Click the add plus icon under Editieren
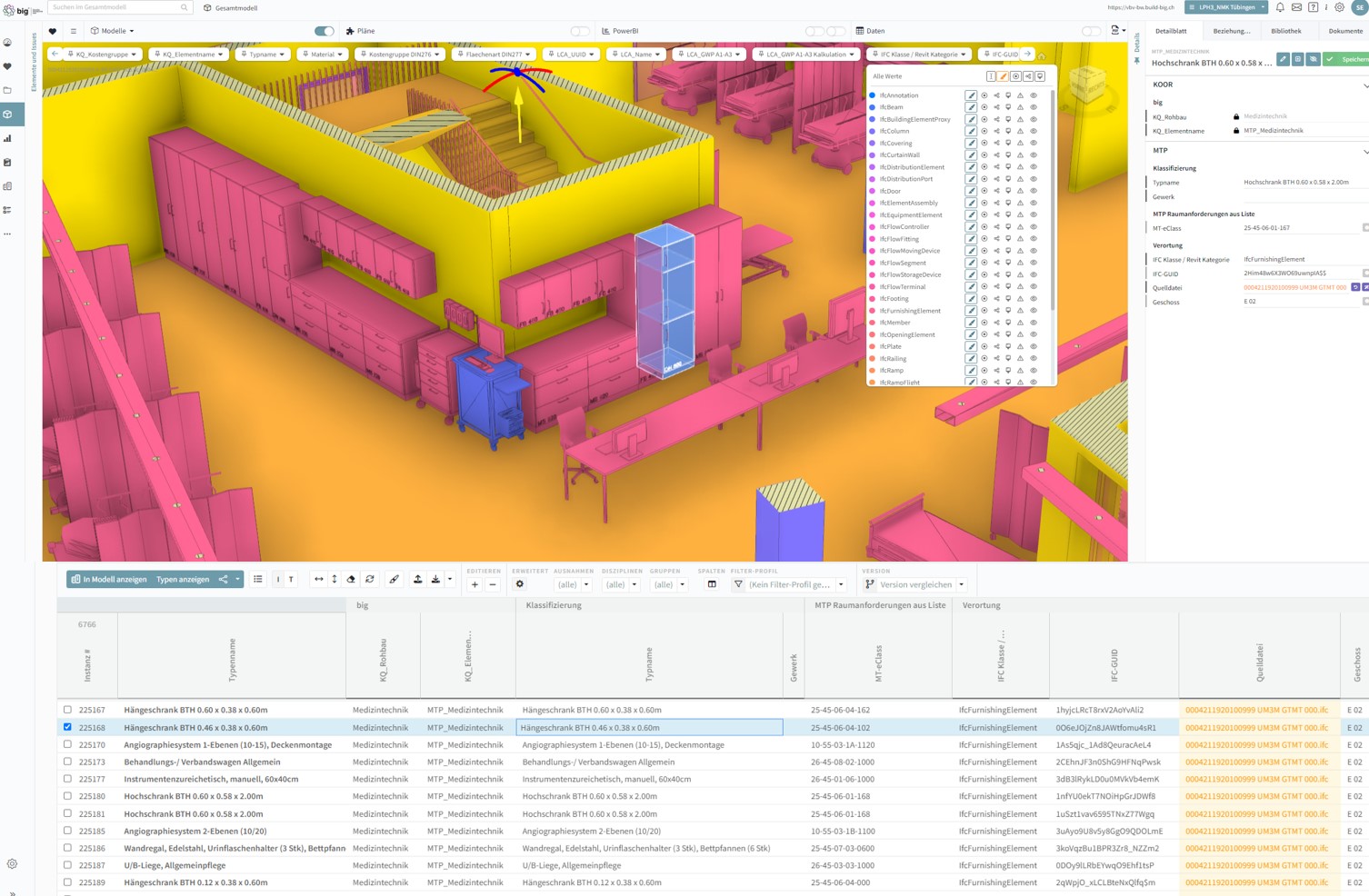Screen dimensions: 1369x896 click(475, 584)
